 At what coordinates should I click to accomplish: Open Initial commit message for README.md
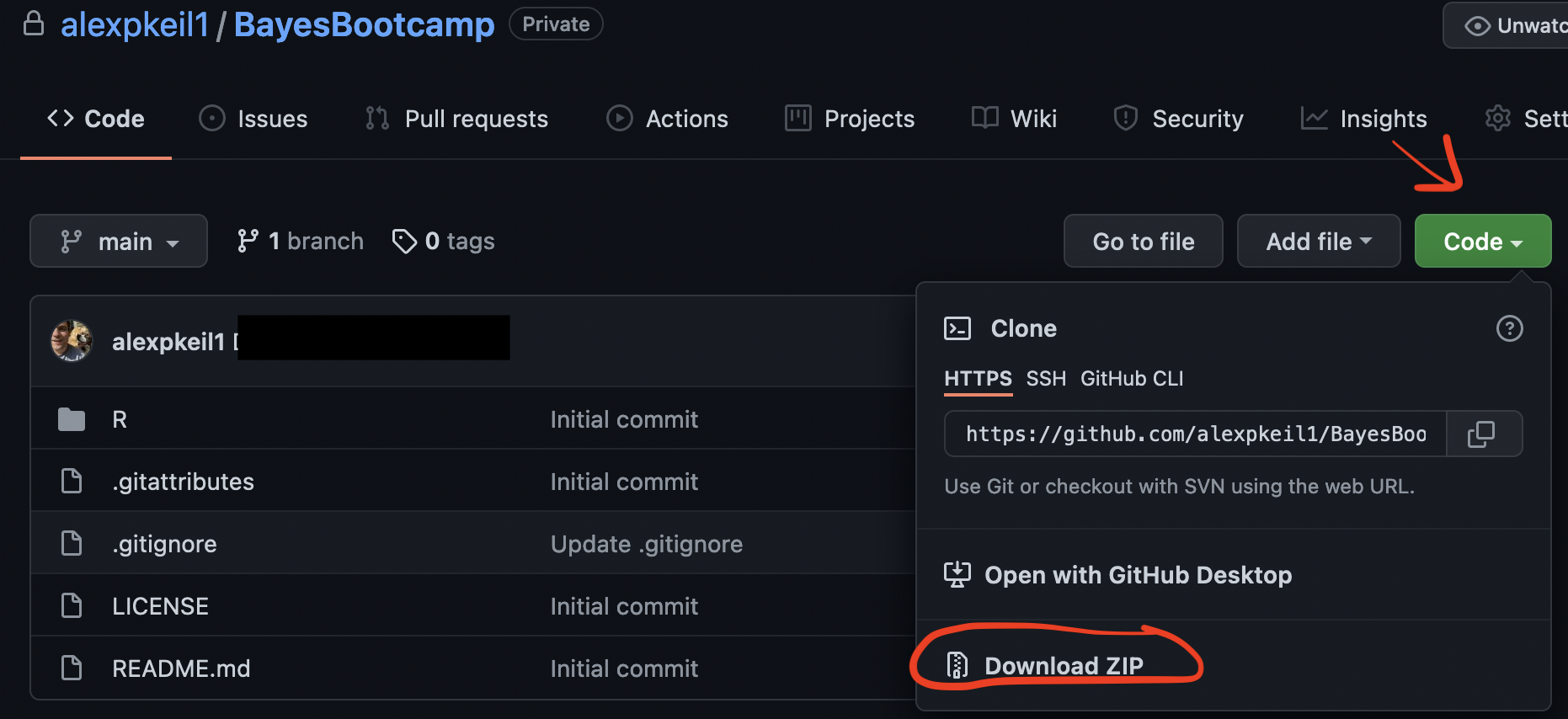pyautogui.click(x=624, y=668)
